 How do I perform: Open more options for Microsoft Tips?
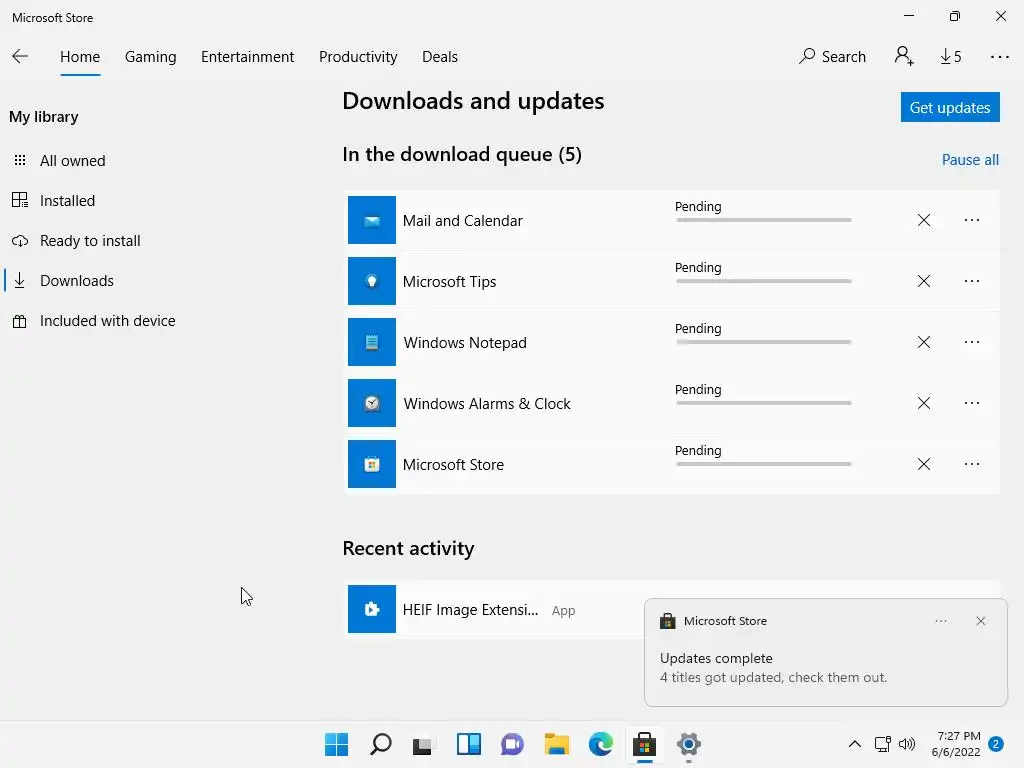pyautogui.click(x=972, y=281)
